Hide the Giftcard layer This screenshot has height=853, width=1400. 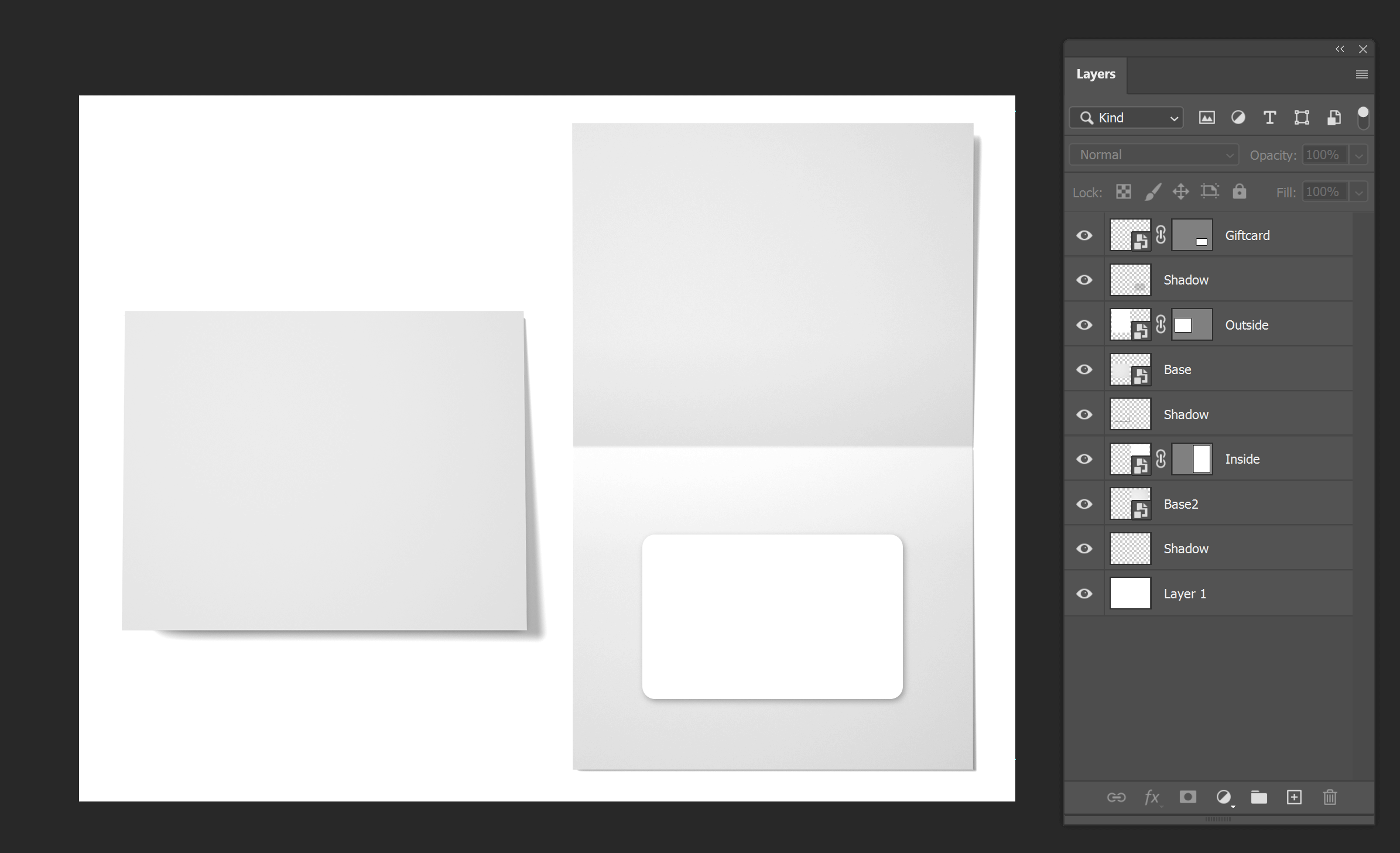point(1084,235)
